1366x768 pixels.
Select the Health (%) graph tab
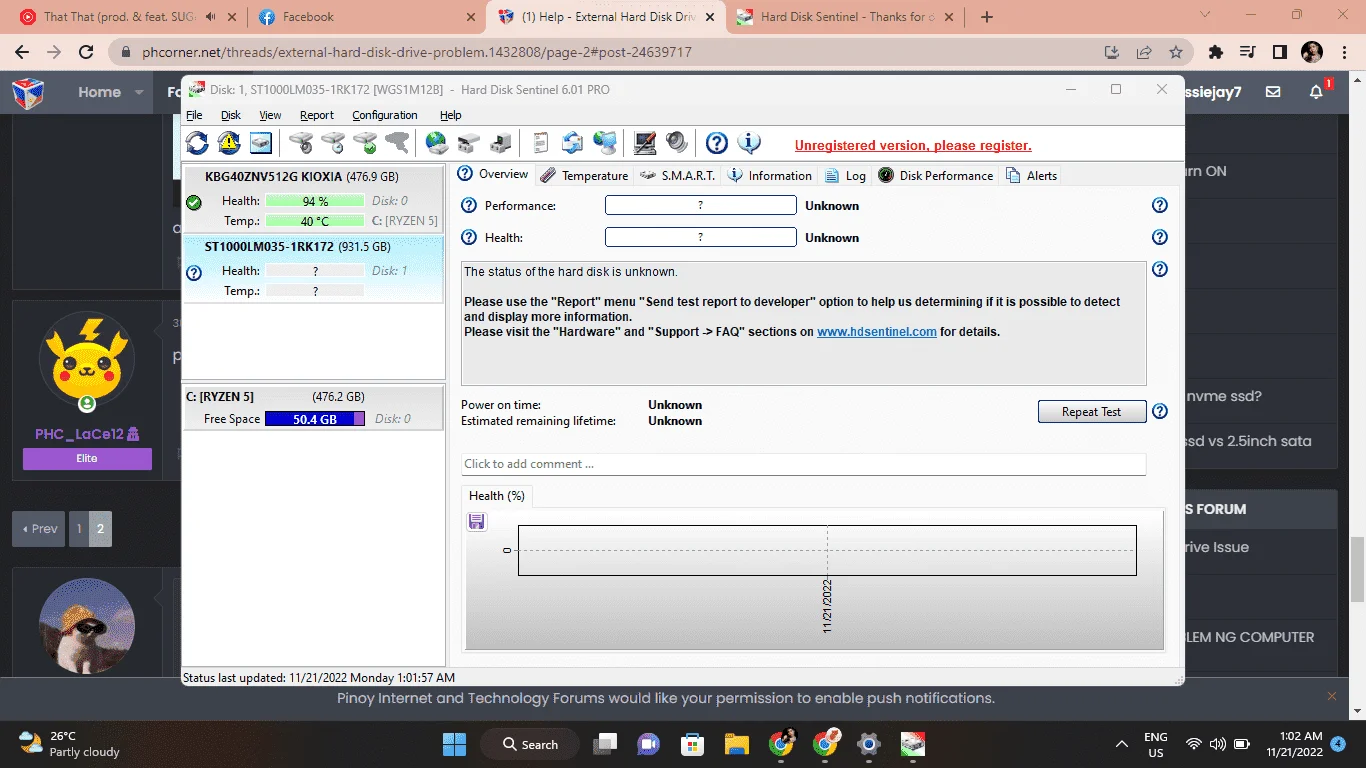(x=497, y=495)
